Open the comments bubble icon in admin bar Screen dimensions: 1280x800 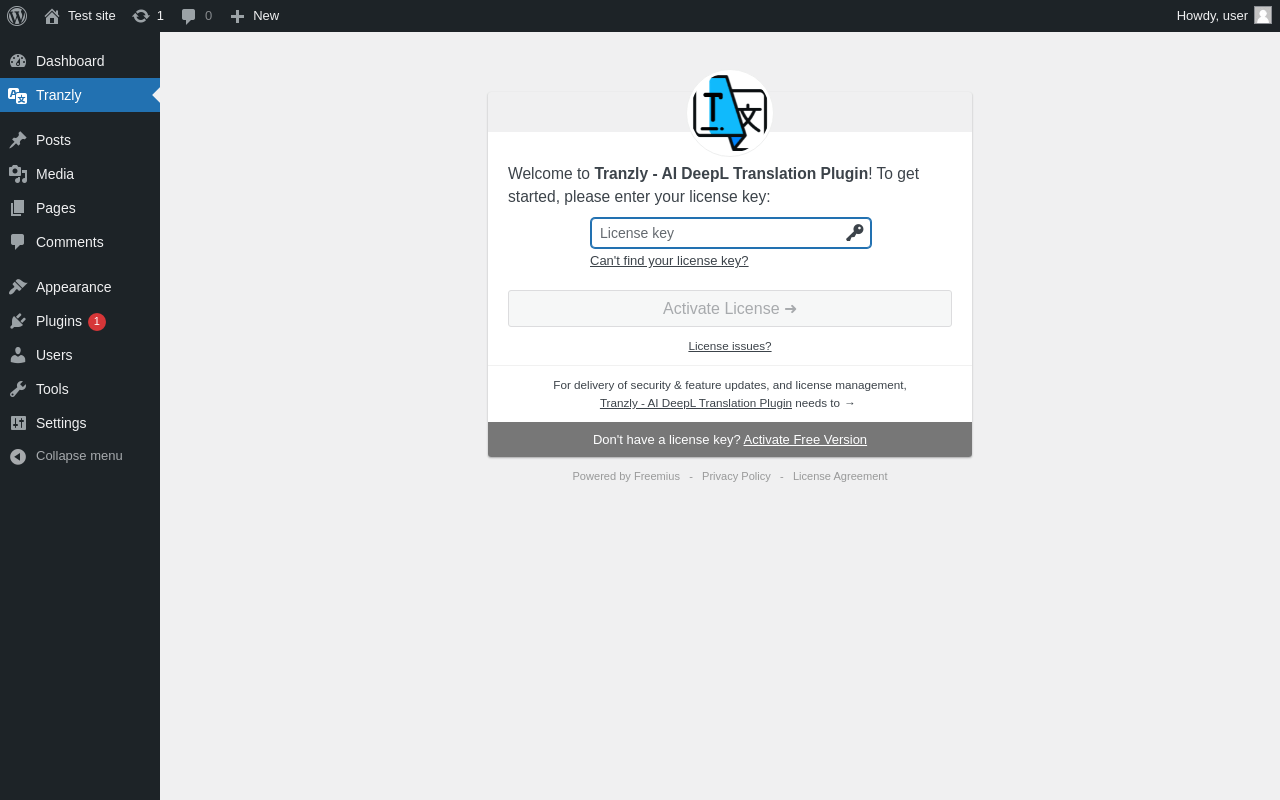point(188,16)
